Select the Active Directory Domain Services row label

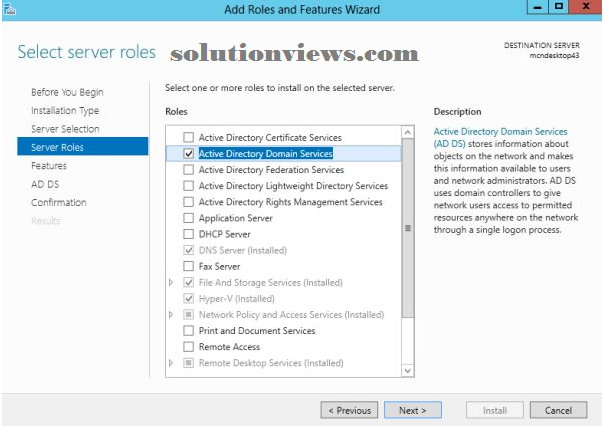[265, 153]
